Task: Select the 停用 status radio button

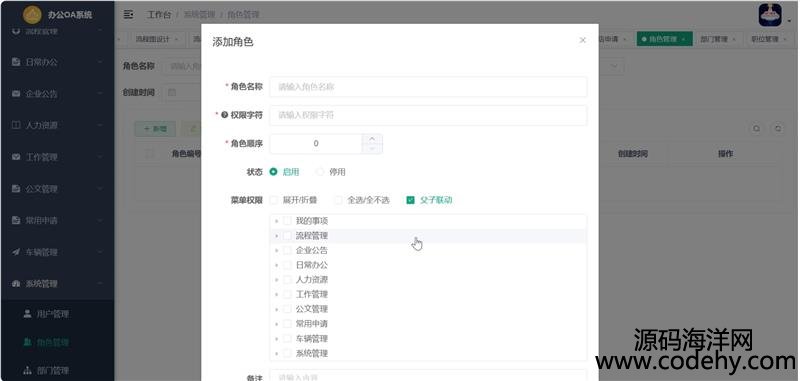Action: (320, 172)
